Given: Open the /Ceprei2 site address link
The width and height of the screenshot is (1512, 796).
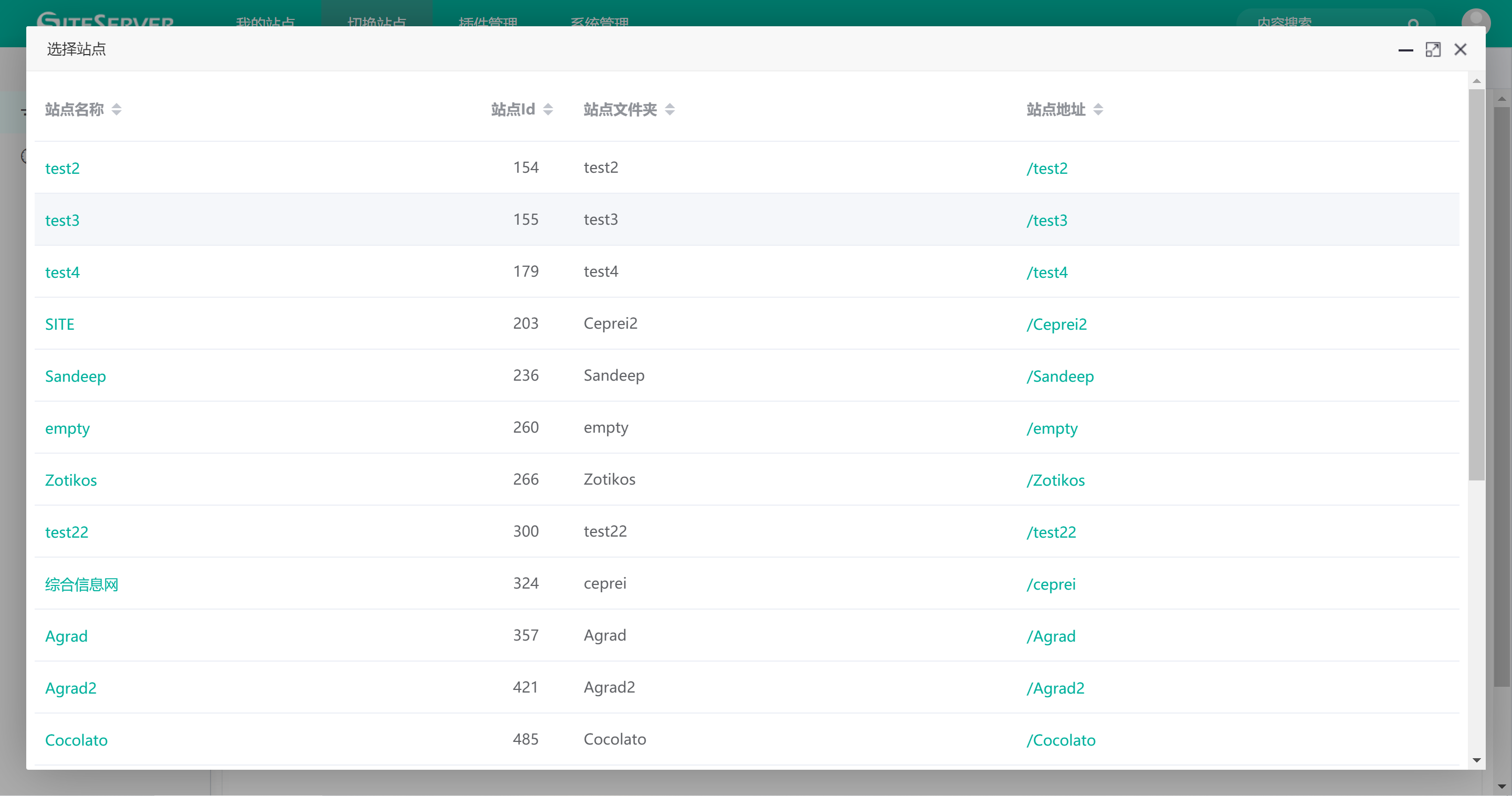Looking at the screenshot, I should pos(1056,324).
